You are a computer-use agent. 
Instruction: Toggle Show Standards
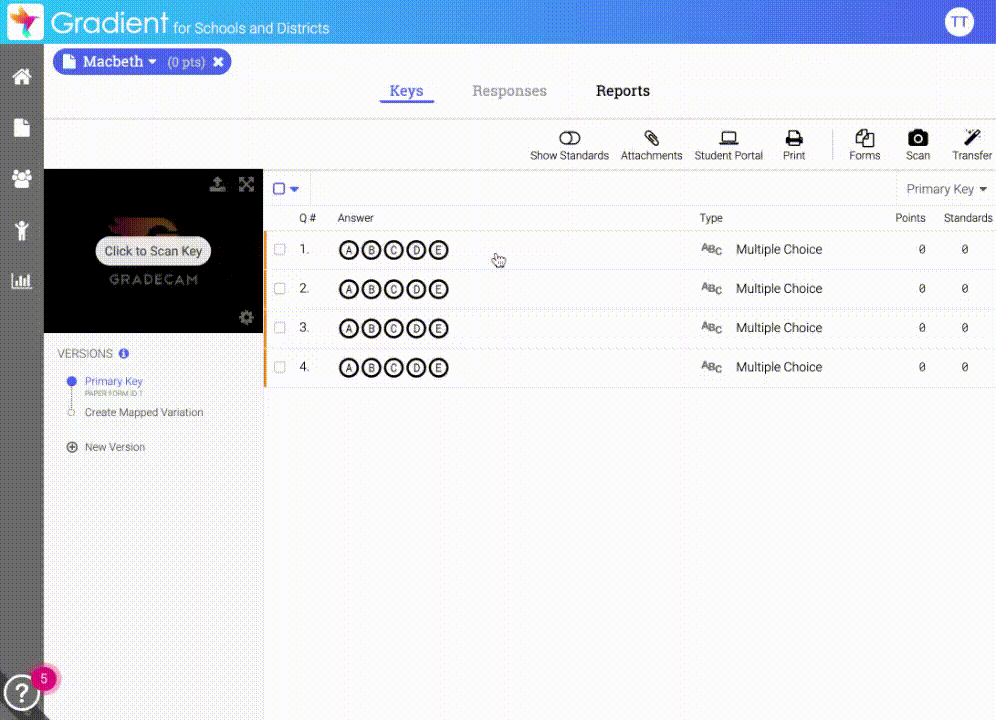(x=569, y=144)
